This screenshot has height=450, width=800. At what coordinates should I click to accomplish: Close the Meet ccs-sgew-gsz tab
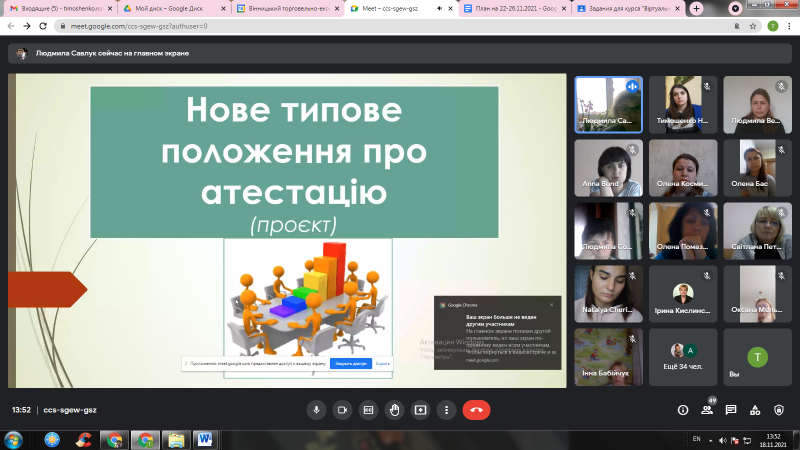450,9
